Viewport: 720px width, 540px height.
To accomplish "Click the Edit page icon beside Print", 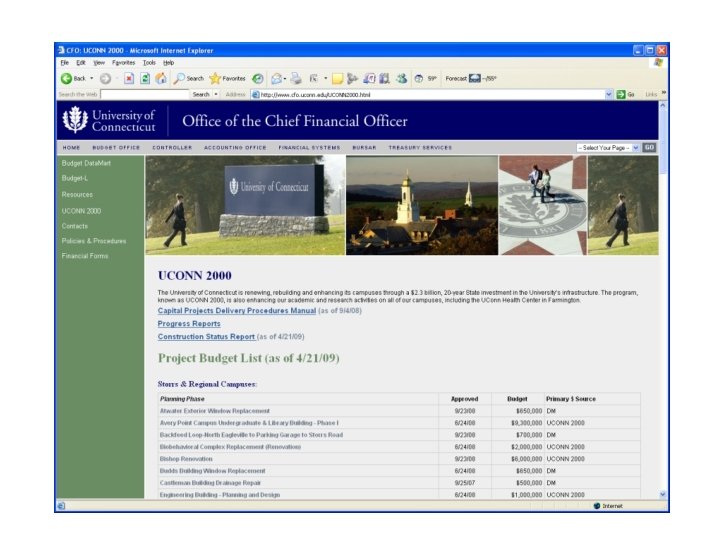I will [x=314, y=79].
